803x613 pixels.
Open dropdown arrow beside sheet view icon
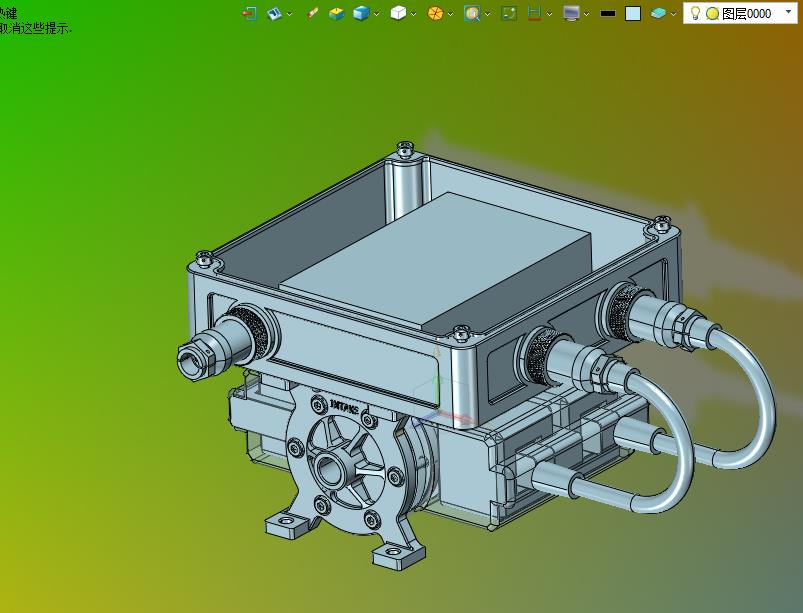289,14
